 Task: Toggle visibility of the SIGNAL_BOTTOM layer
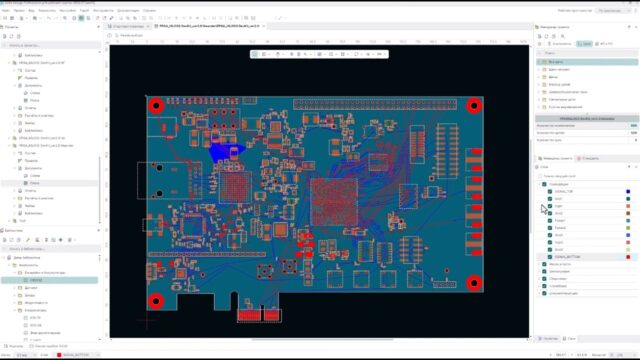pyautogui.click(x=550, y=257)
